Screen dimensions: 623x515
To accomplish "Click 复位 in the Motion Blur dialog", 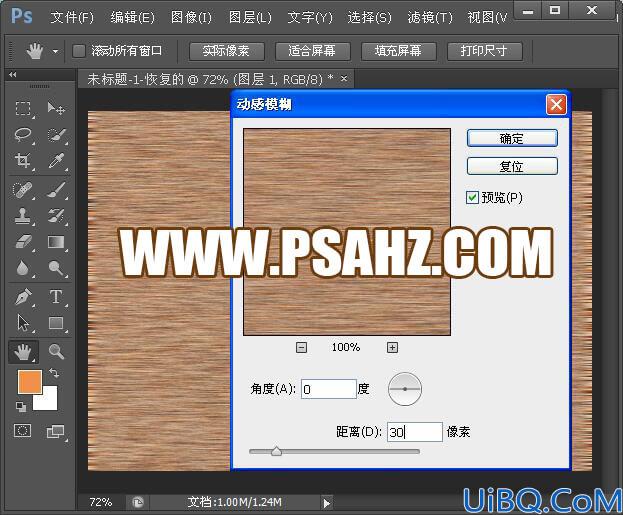I will [x=512, y=166].
